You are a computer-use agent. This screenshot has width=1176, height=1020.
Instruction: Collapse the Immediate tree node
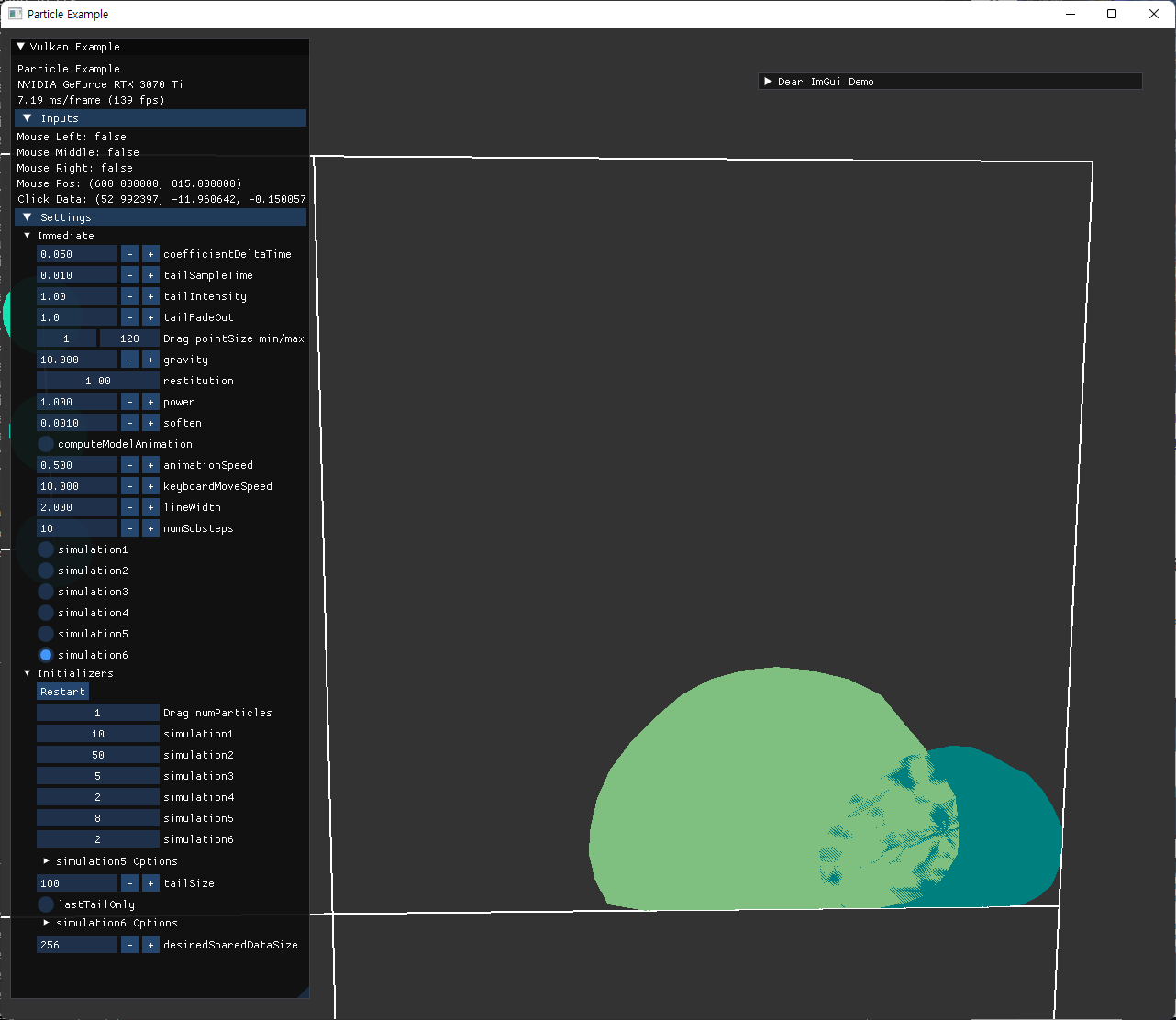pyautogui.click(x=27, y=236)
